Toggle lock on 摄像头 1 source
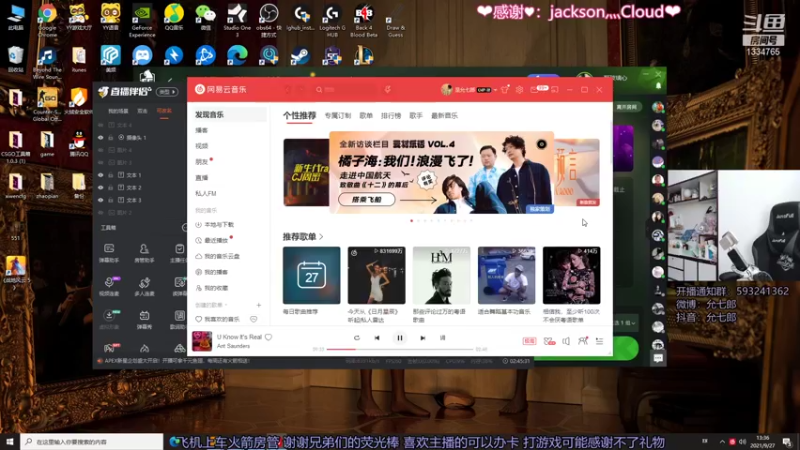The width and height of the screenshot is (800, 450). point(111,138)
